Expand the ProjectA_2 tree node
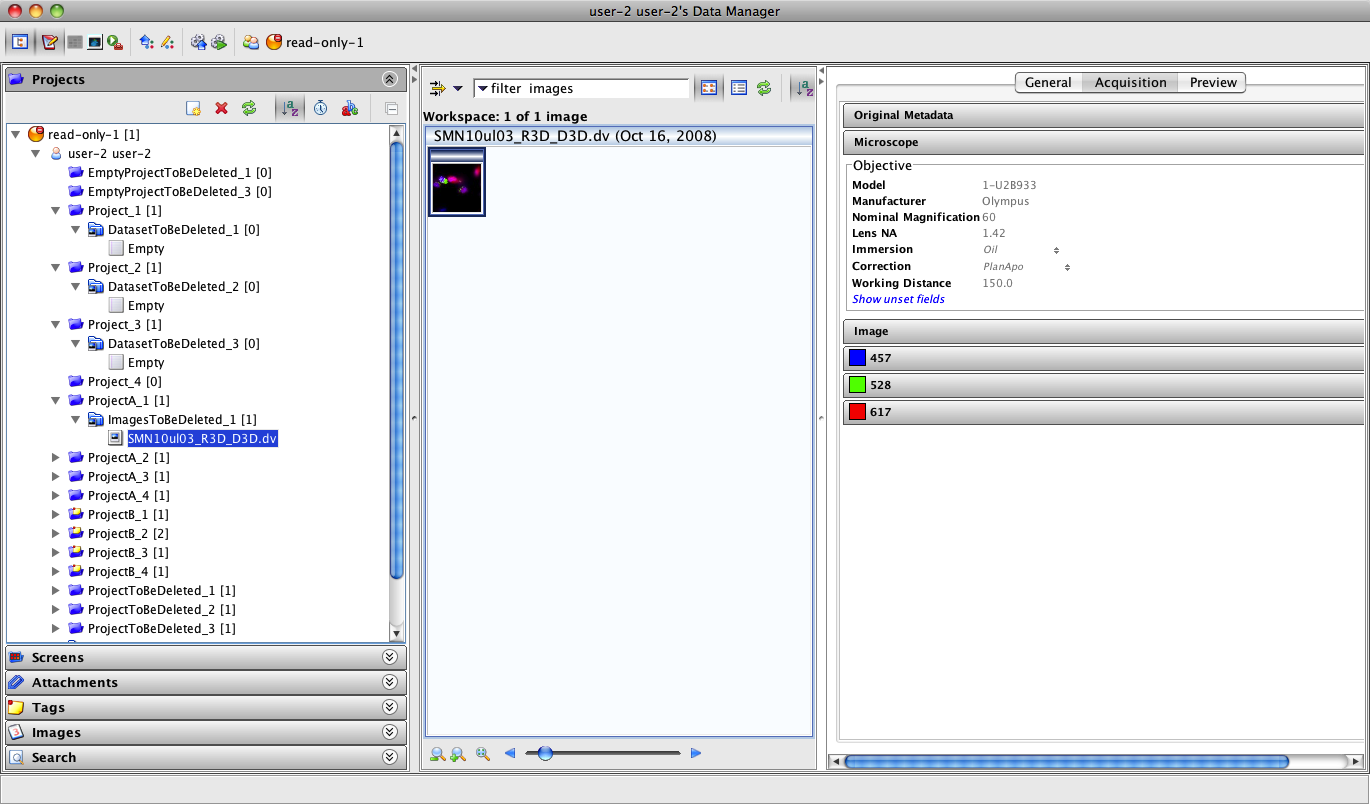Image resolution: width=1370 pixels, height=805 pixels. point(56,458)
